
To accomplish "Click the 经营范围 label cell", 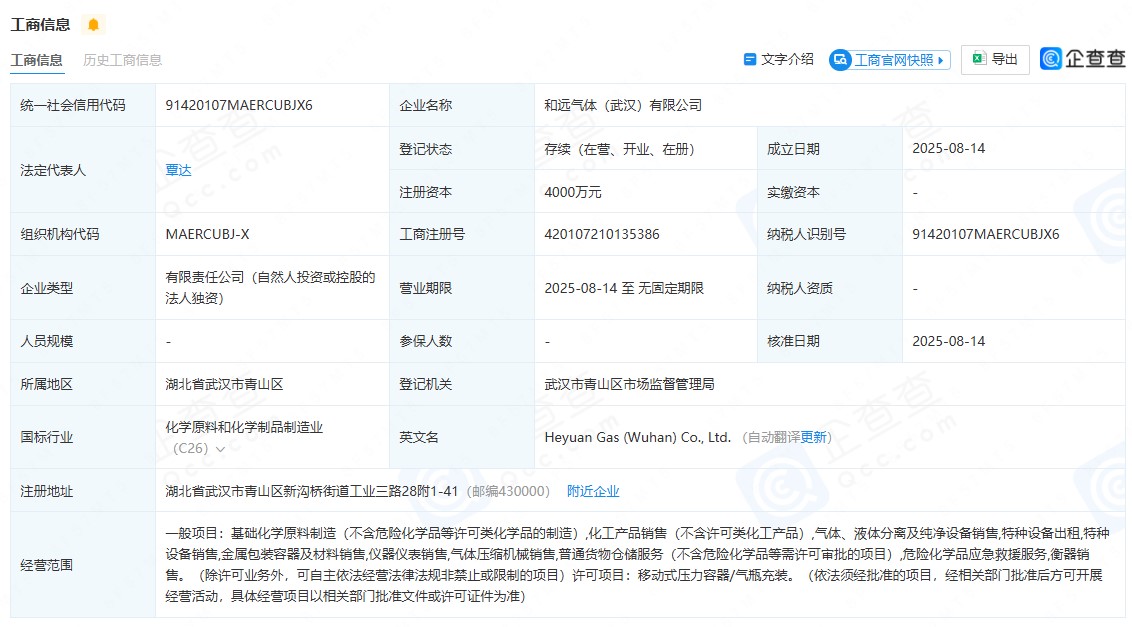I will (83, 565).
